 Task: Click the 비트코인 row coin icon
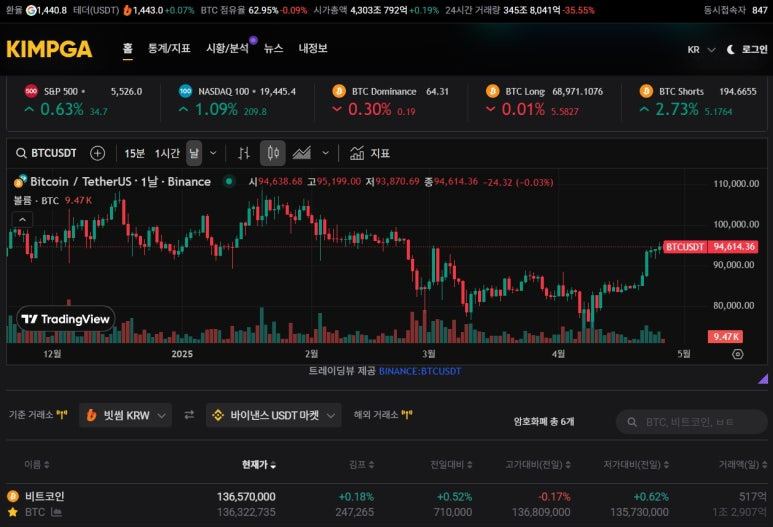(x=13, y=496)
